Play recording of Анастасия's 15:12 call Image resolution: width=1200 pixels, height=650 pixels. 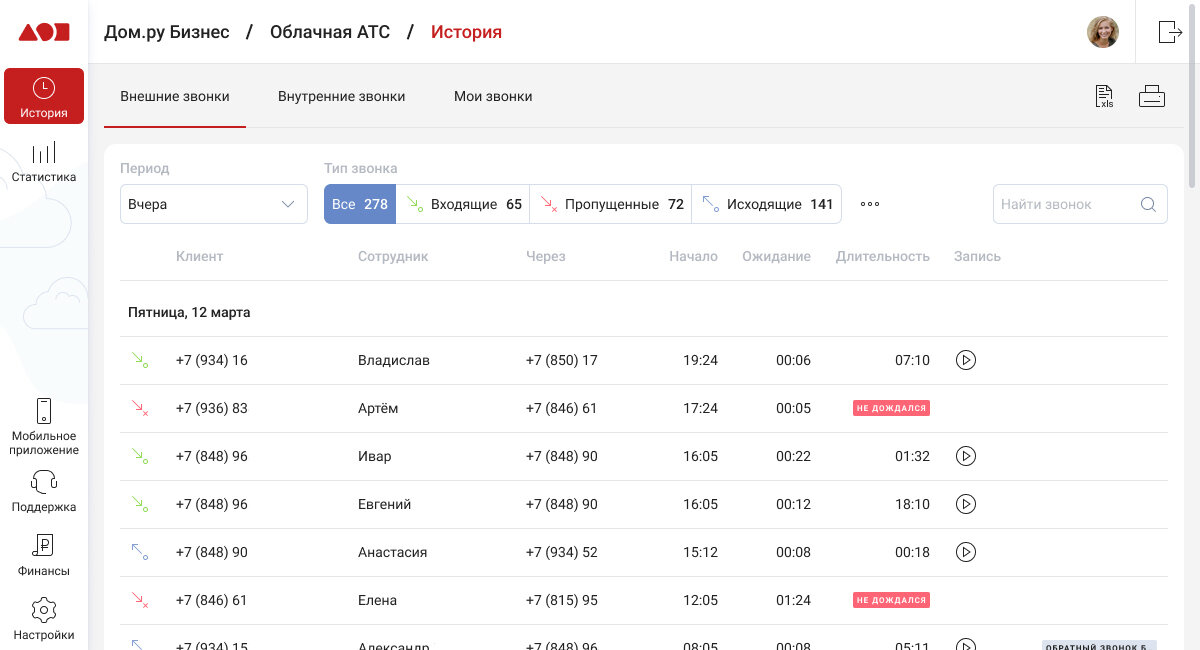965,552
